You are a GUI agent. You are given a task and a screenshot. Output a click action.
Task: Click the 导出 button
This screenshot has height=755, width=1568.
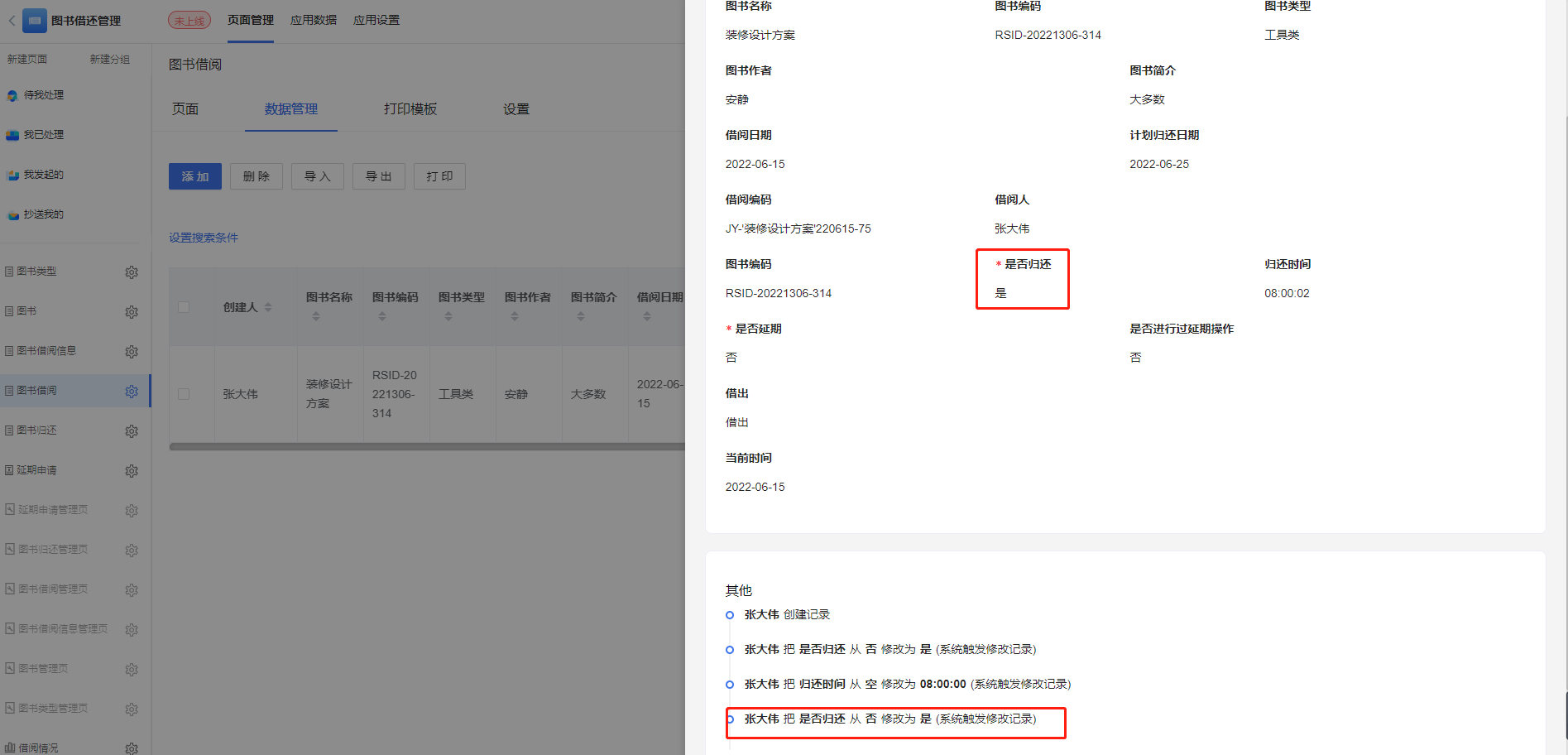[379, 176]
